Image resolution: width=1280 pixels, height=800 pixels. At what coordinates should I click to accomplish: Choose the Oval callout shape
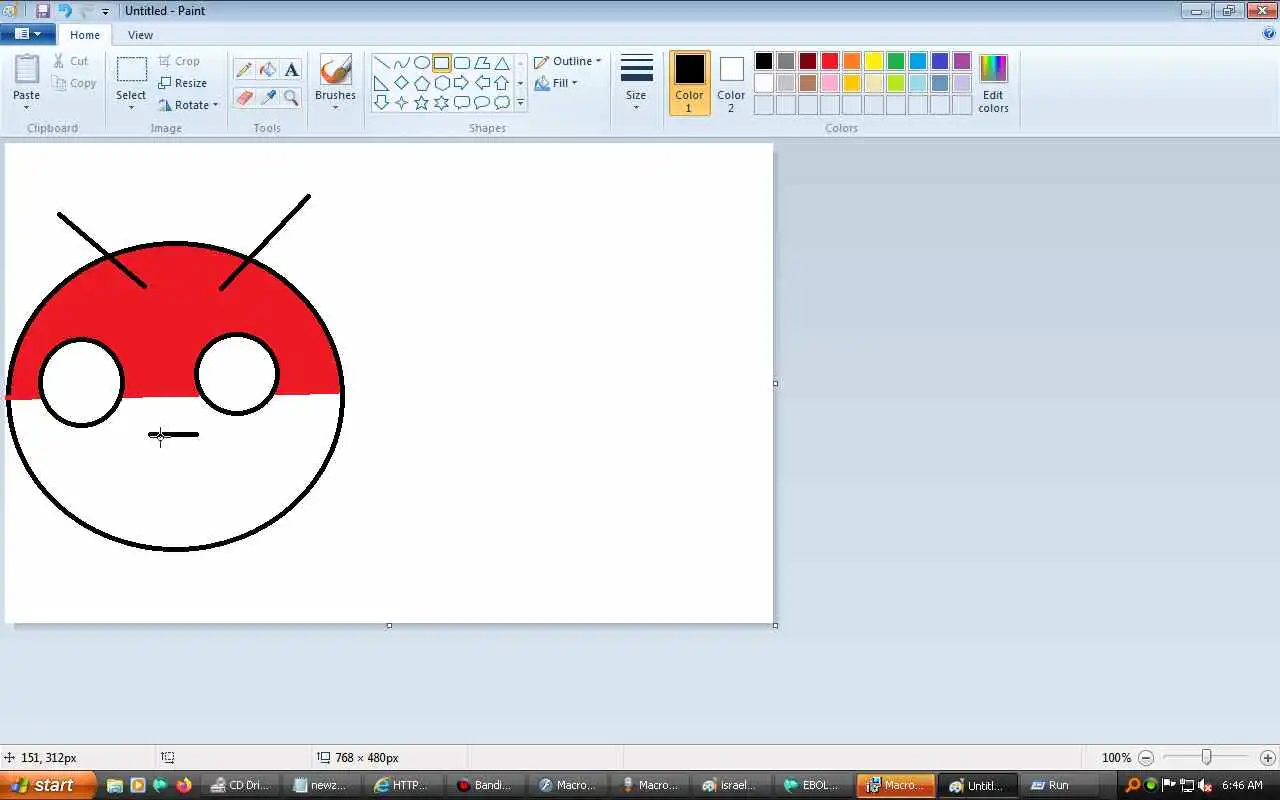click(x=481, y=102)
